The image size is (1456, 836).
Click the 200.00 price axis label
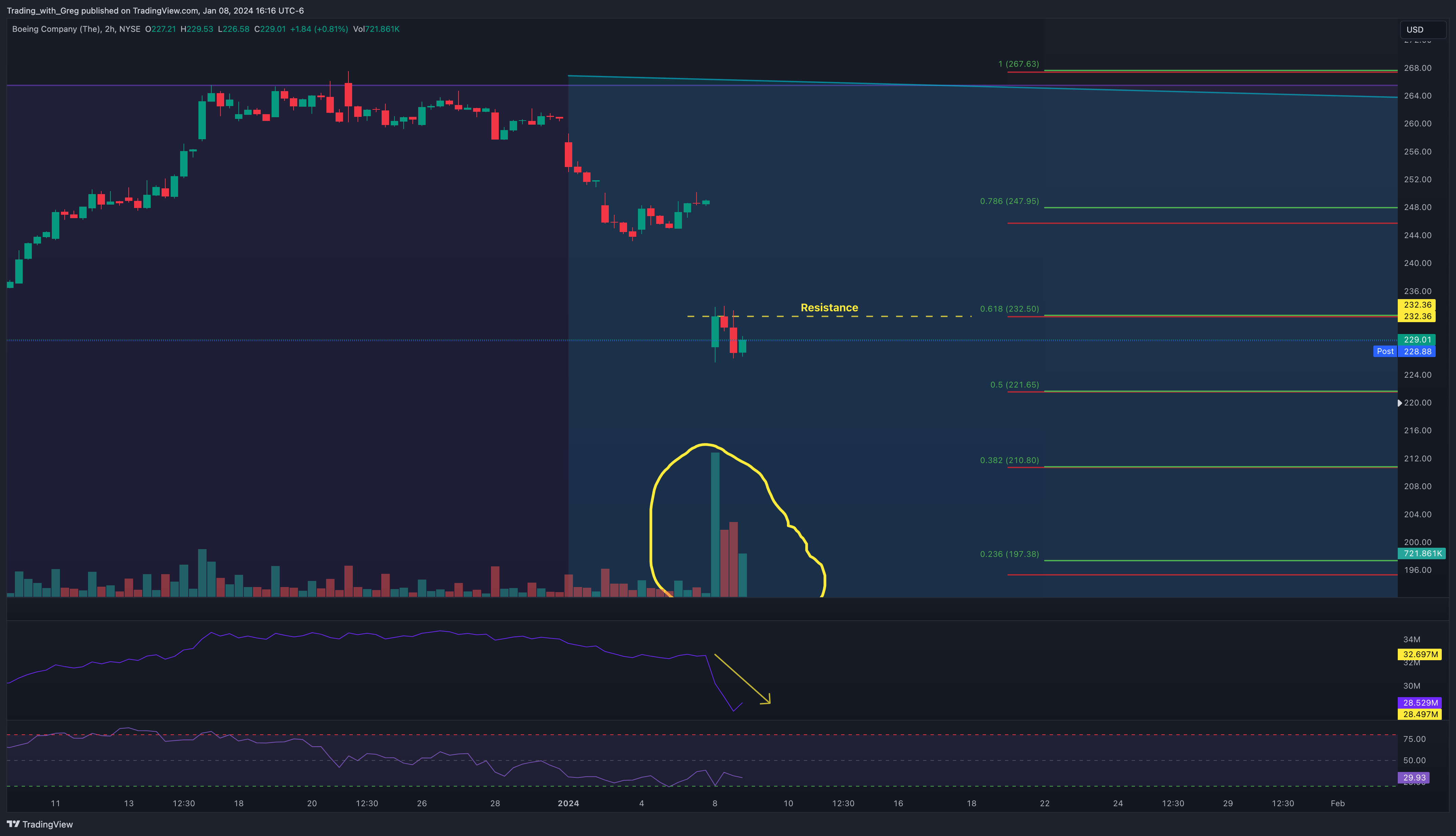click(x=1417, y=542)
